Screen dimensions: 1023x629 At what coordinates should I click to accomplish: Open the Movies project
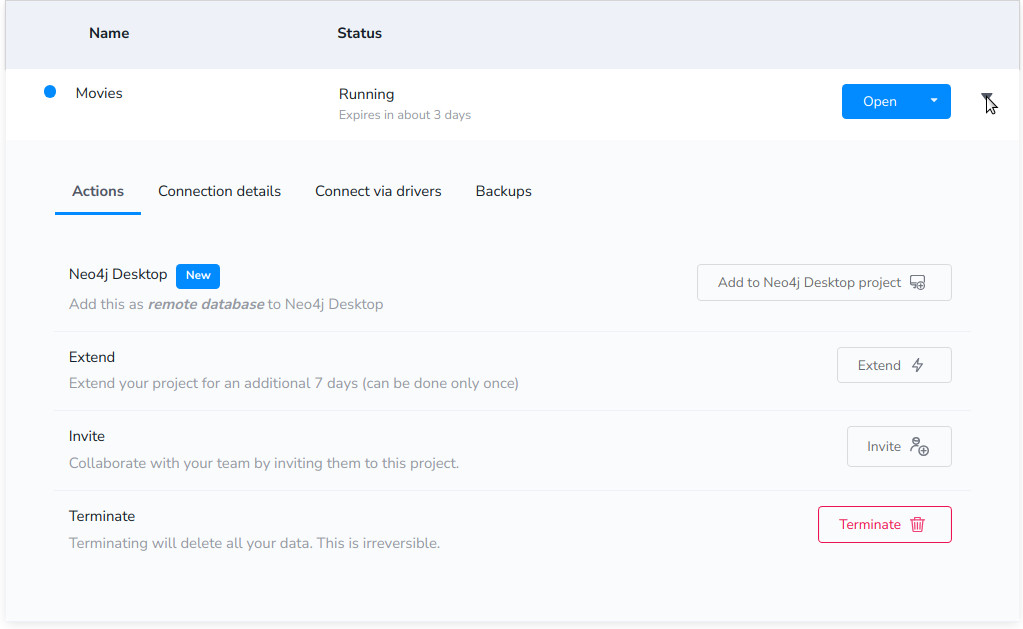click(879, 101)
